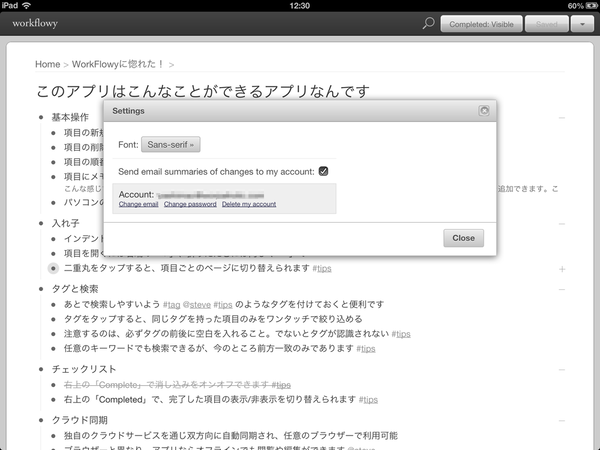Close Settings with the X icon
The image size is (600, 450).
484,111
